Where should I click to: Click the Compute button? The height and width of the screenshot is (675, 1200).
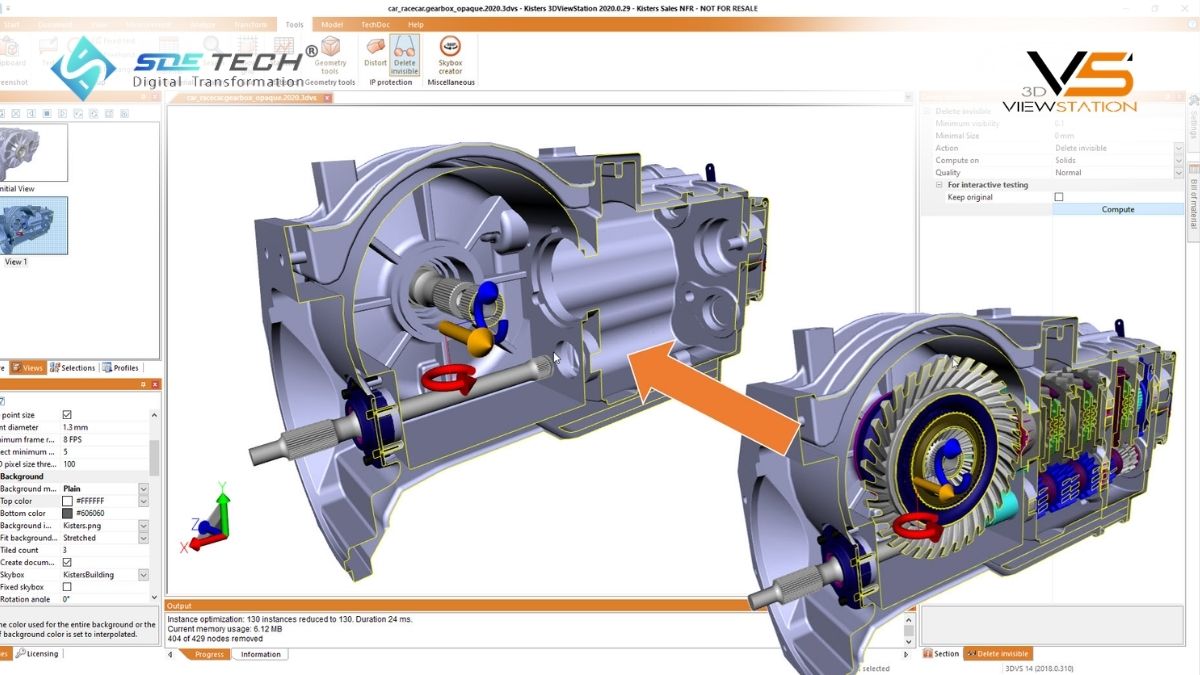[1118, 209]
